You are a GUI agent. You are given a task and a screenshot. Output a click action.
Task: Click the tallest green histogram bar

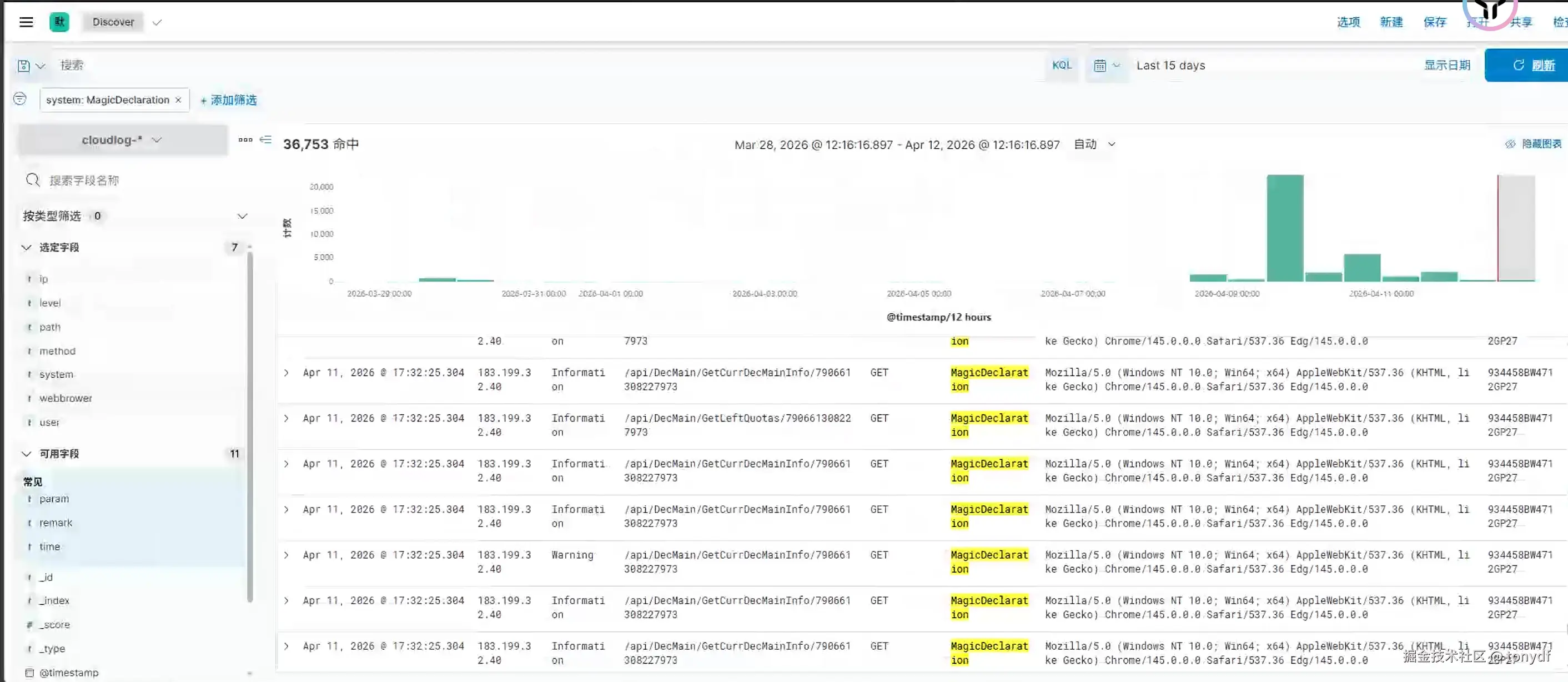1284,228
